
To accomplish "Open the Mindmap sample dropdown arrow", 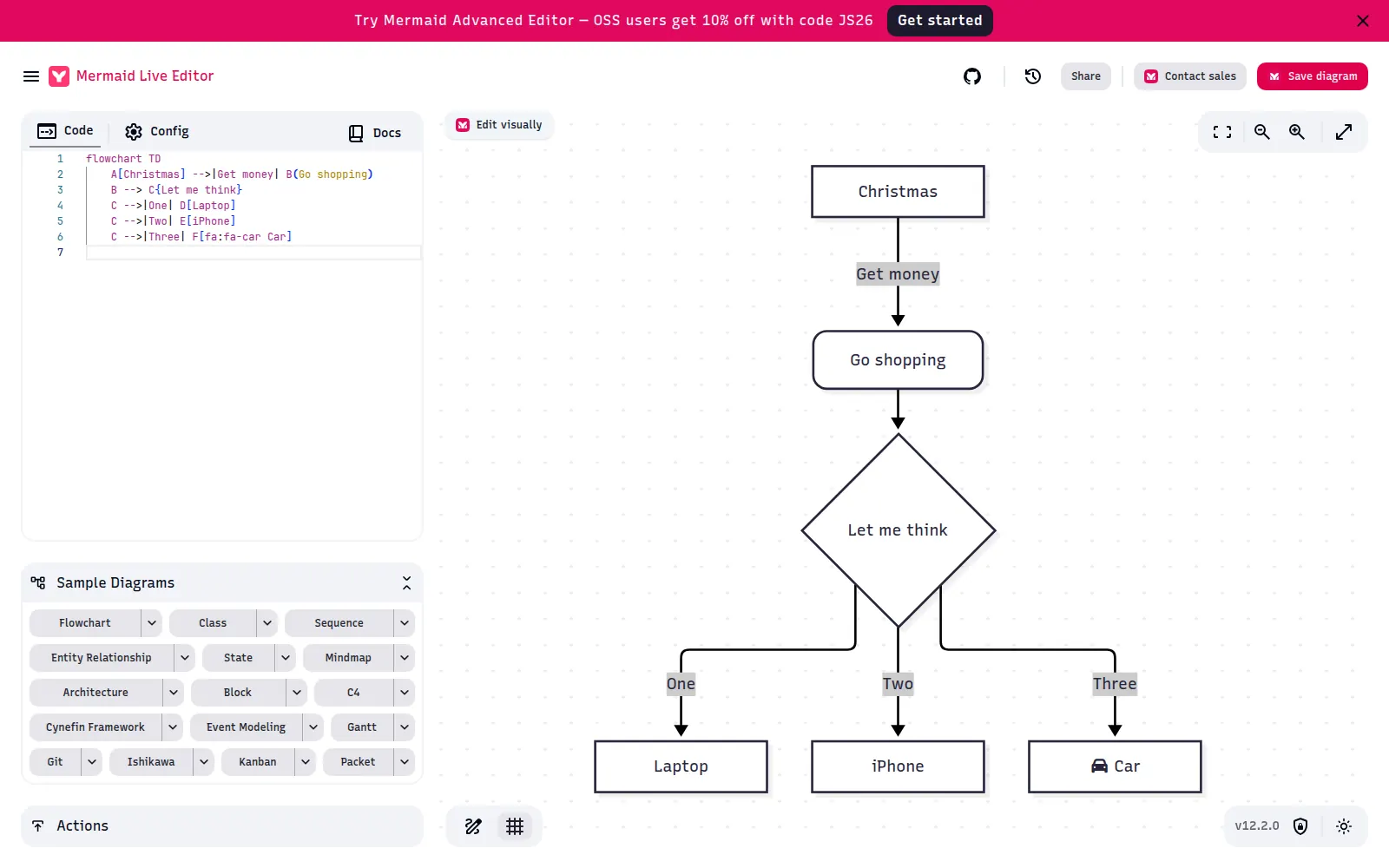I will (x=405, y=658).
